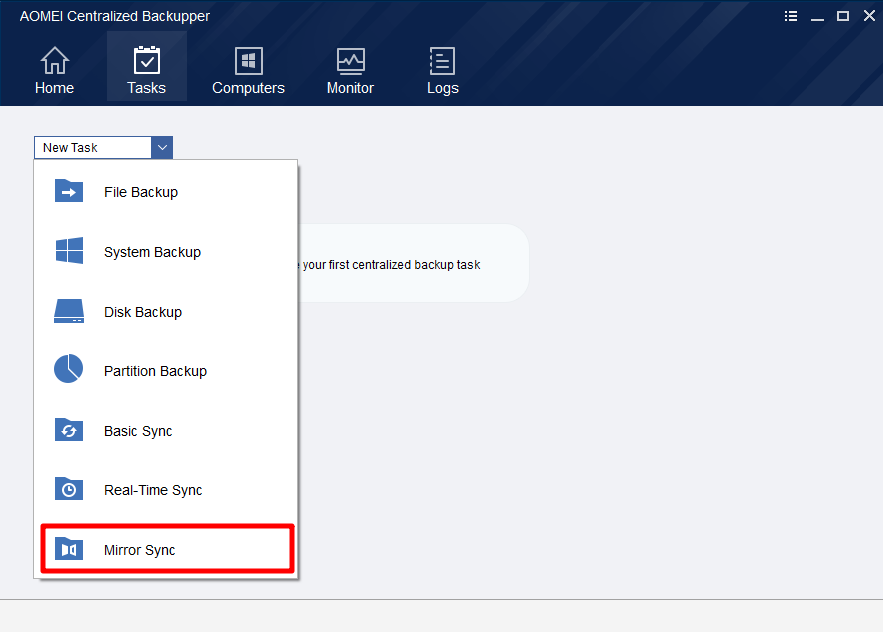Open the Computers icon
The image size is (883, 632).
(x=248, y=60)
